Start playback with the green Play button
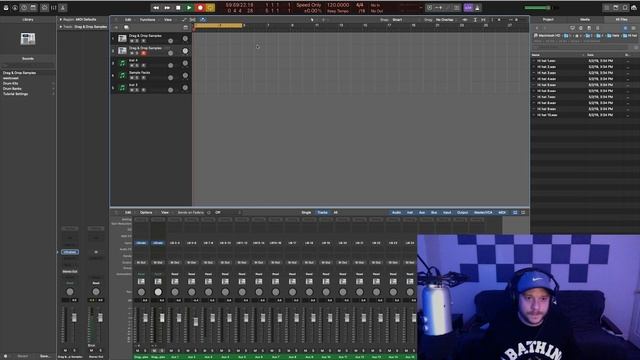This screenshot has width=640, height=360. pyautogui.click(x=189, y=8)
